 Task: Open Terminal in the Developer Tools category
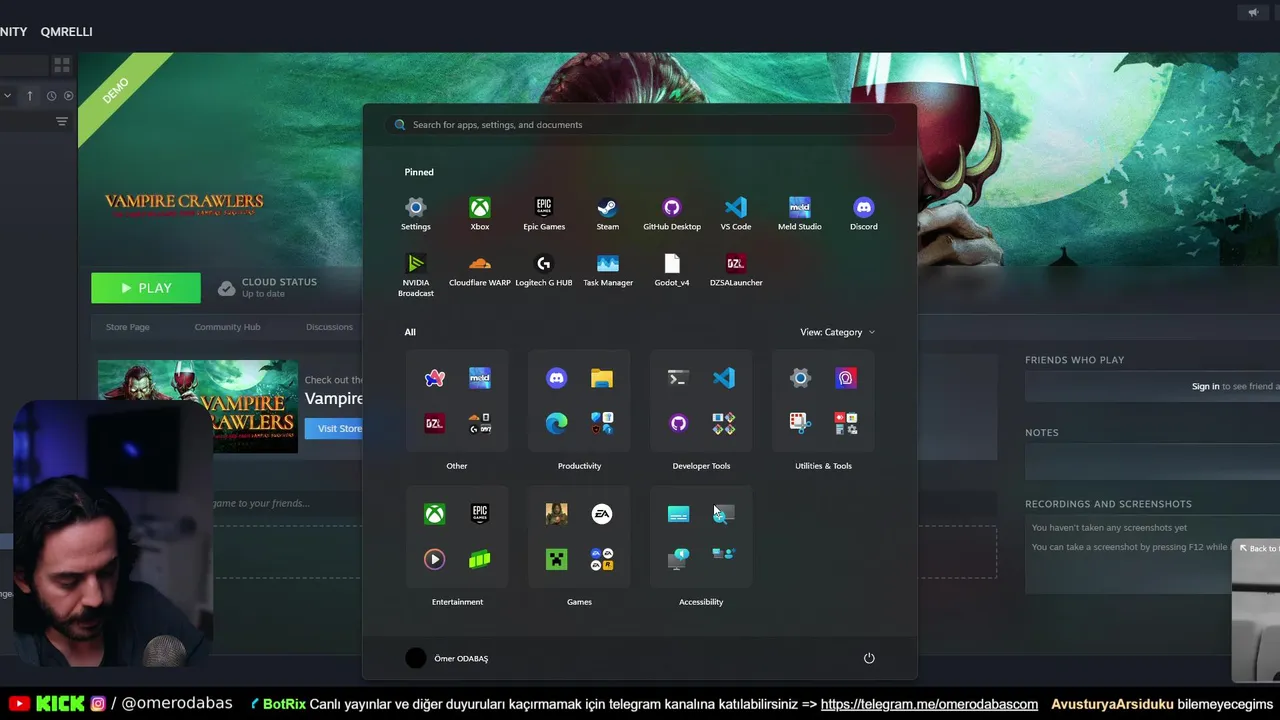coord(678,378)
